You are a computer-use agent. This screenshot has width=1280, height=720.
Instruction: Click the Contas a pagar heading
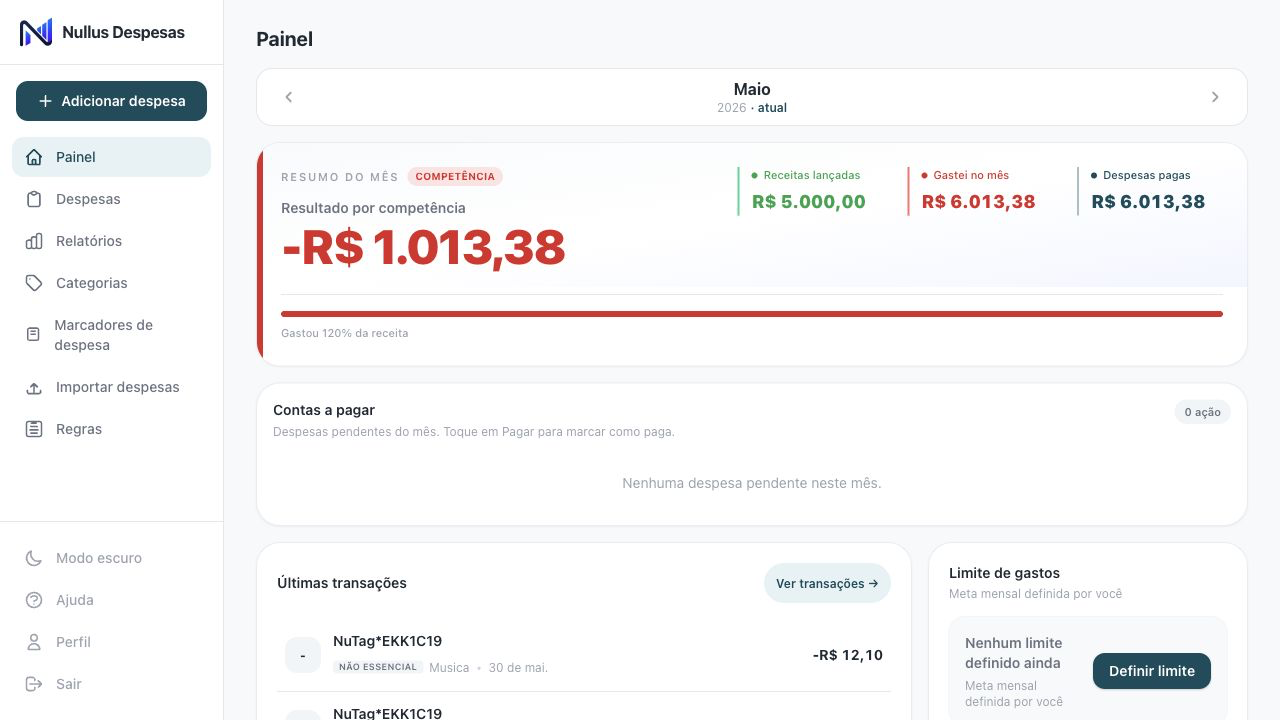324,410
